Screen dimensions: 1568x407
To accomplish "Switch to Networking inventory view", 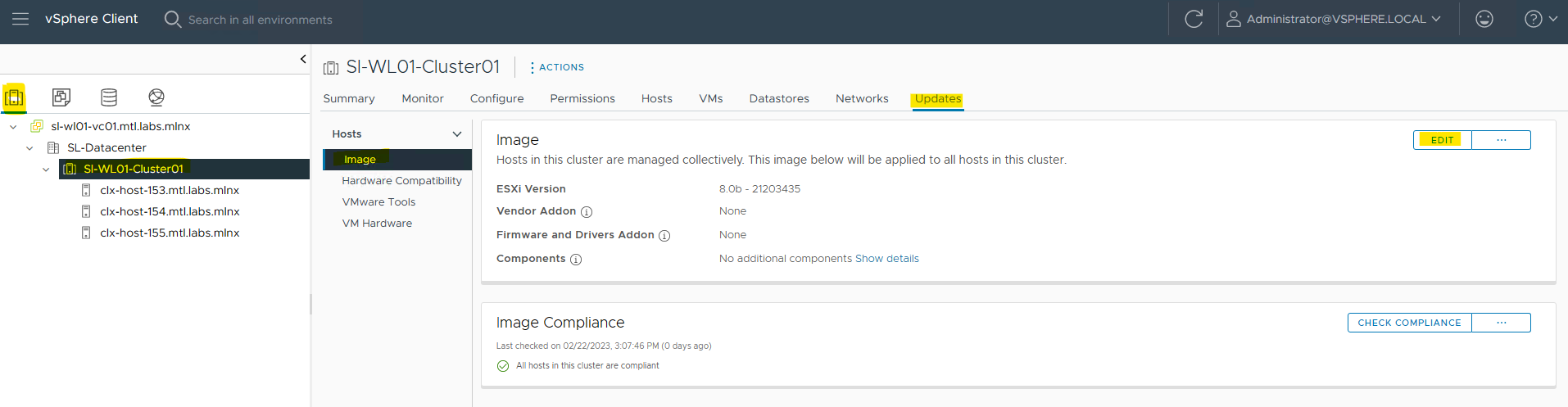I will click(156, 97).
